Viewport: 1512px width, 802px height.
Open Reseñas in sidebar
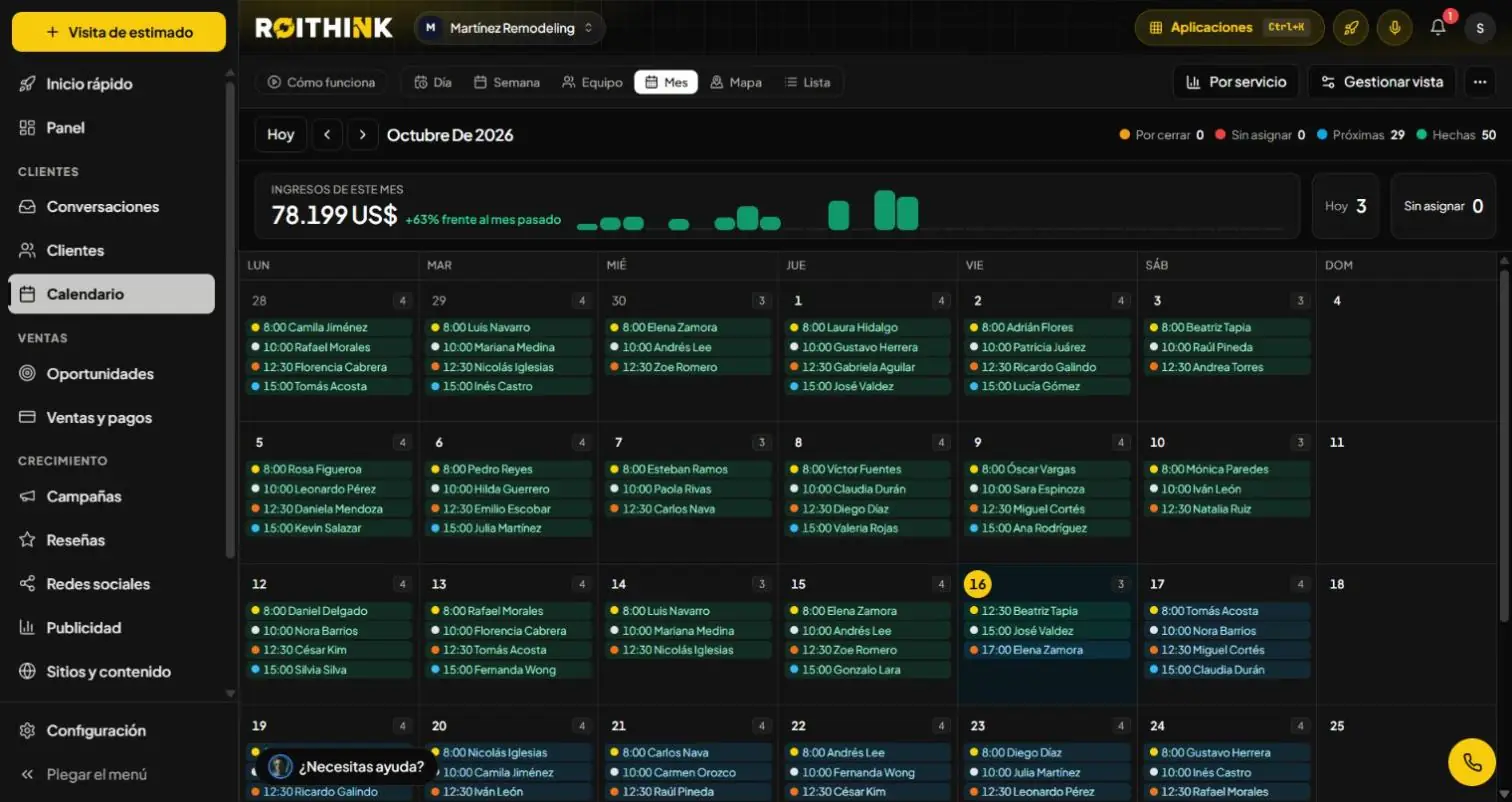112,540
